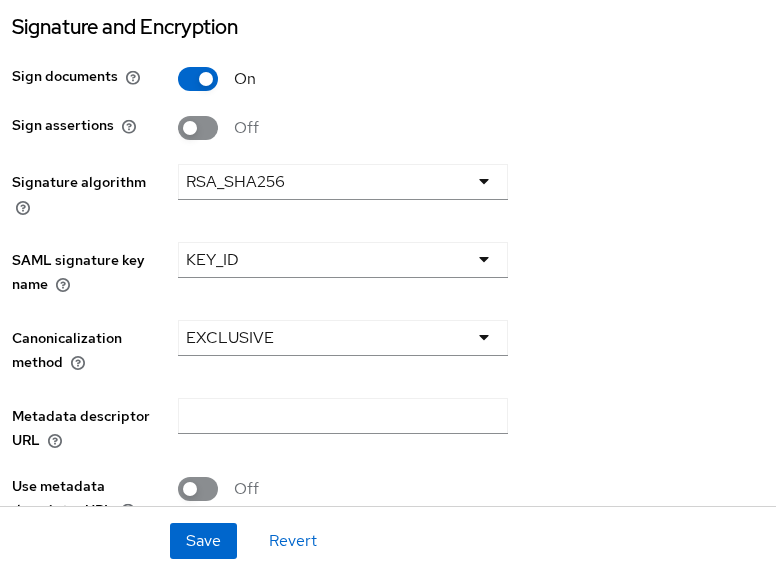This screenshot has width=776, height=567.
Task: Focus the Metadata descriptor URL input field
Action: pos(342,416)
